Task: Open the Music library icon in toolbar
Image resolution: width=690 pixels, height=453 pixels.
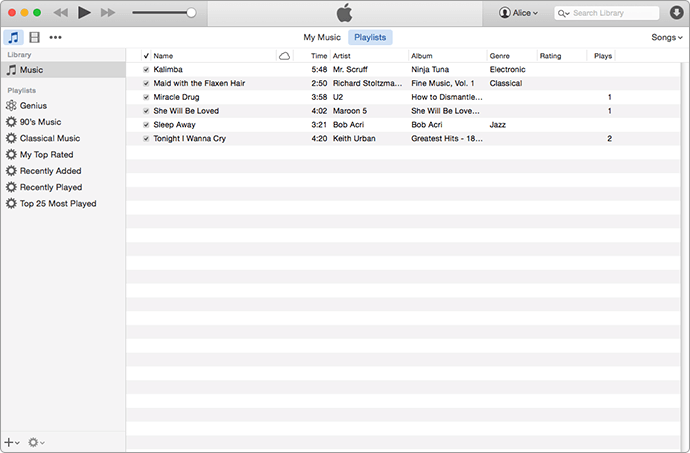Action: click(14, 37)
